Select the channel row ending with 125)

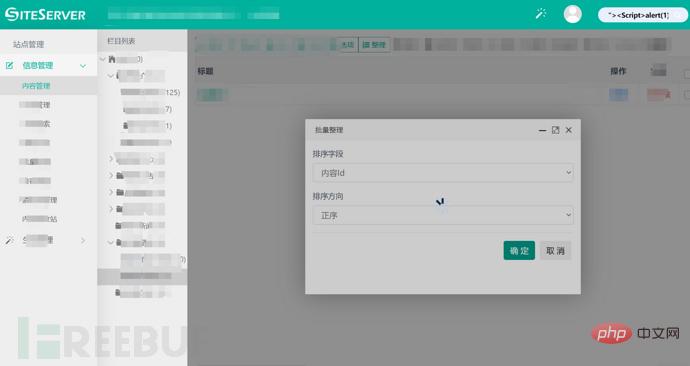coord(150,92)
